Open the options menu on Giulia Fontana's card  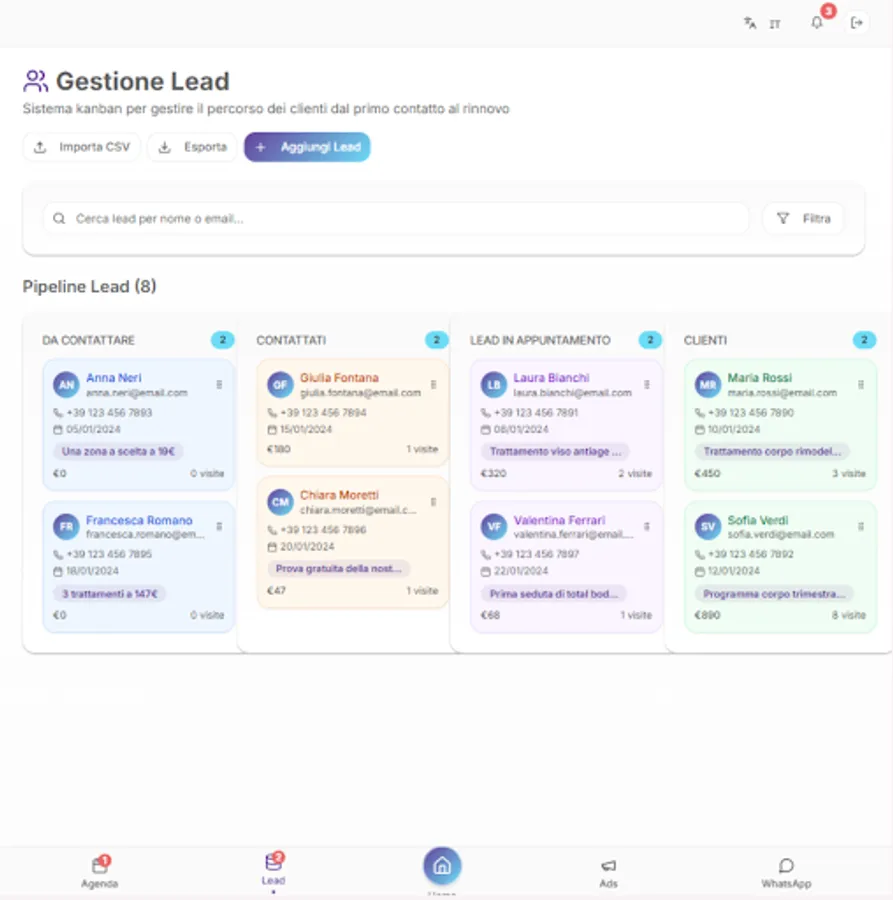pyautogui.click(x=433, y=384)
